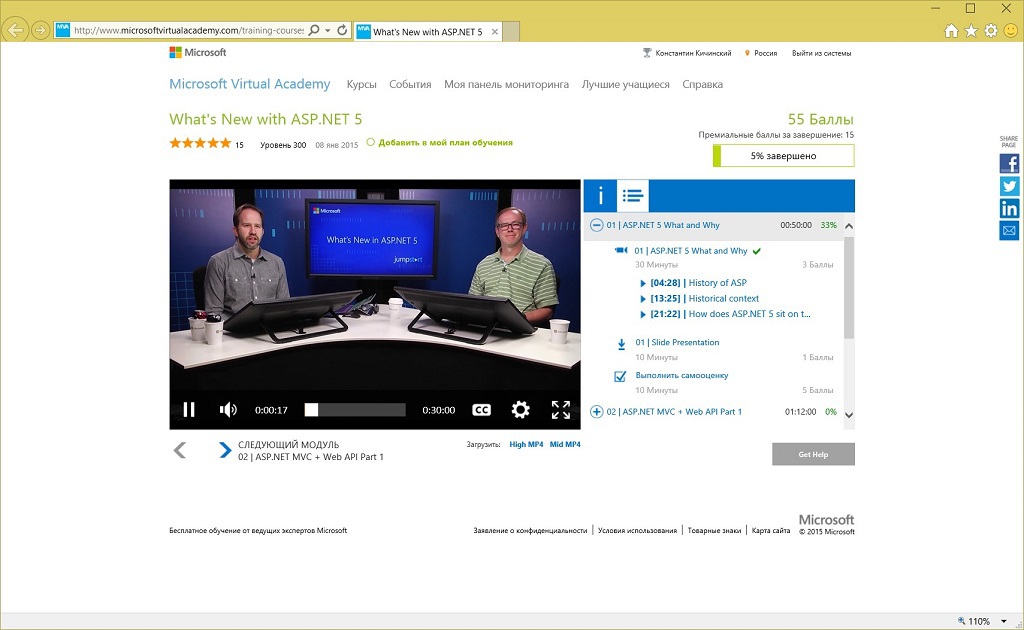Open Условия использования footer link
1024x630 pixels.
(x=637, y=531)
